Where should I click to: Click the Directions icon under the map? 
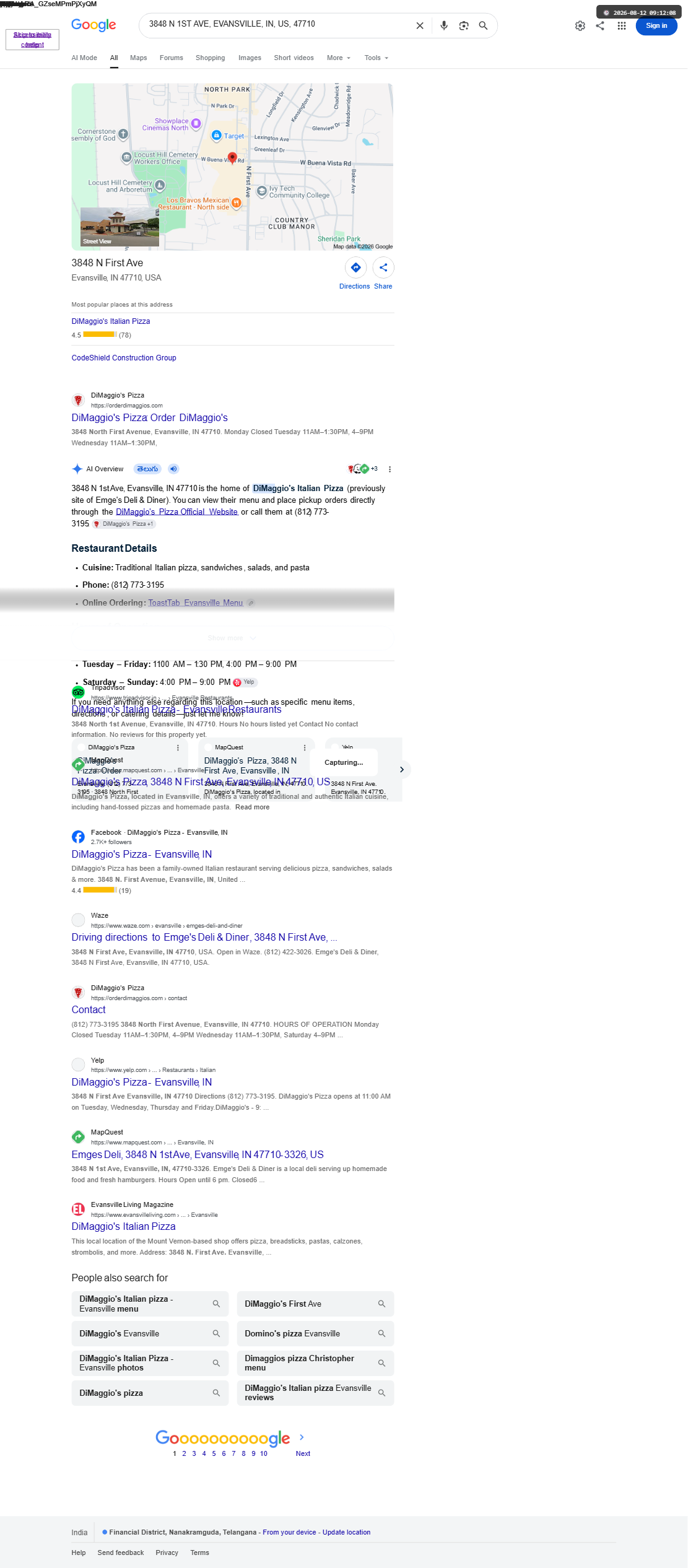tap(355, 268)
